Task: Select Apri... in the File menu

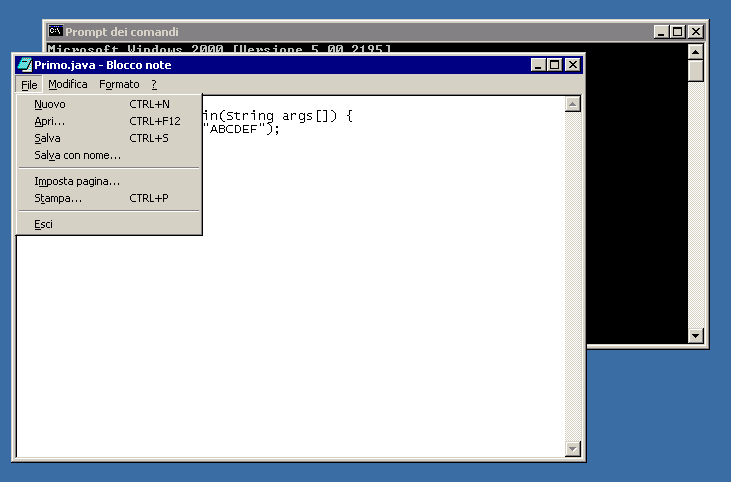Action: [x=49, y=121]
